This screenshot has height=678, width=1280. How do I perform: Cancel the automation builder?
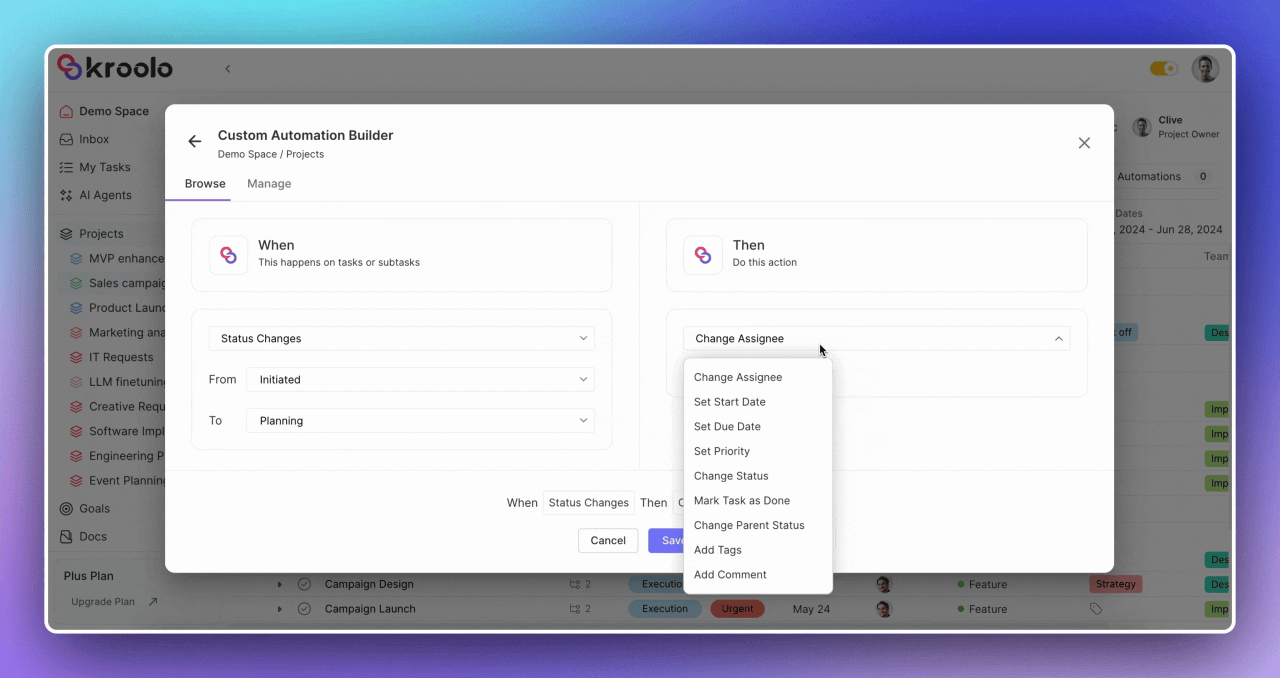coord(608,540)
